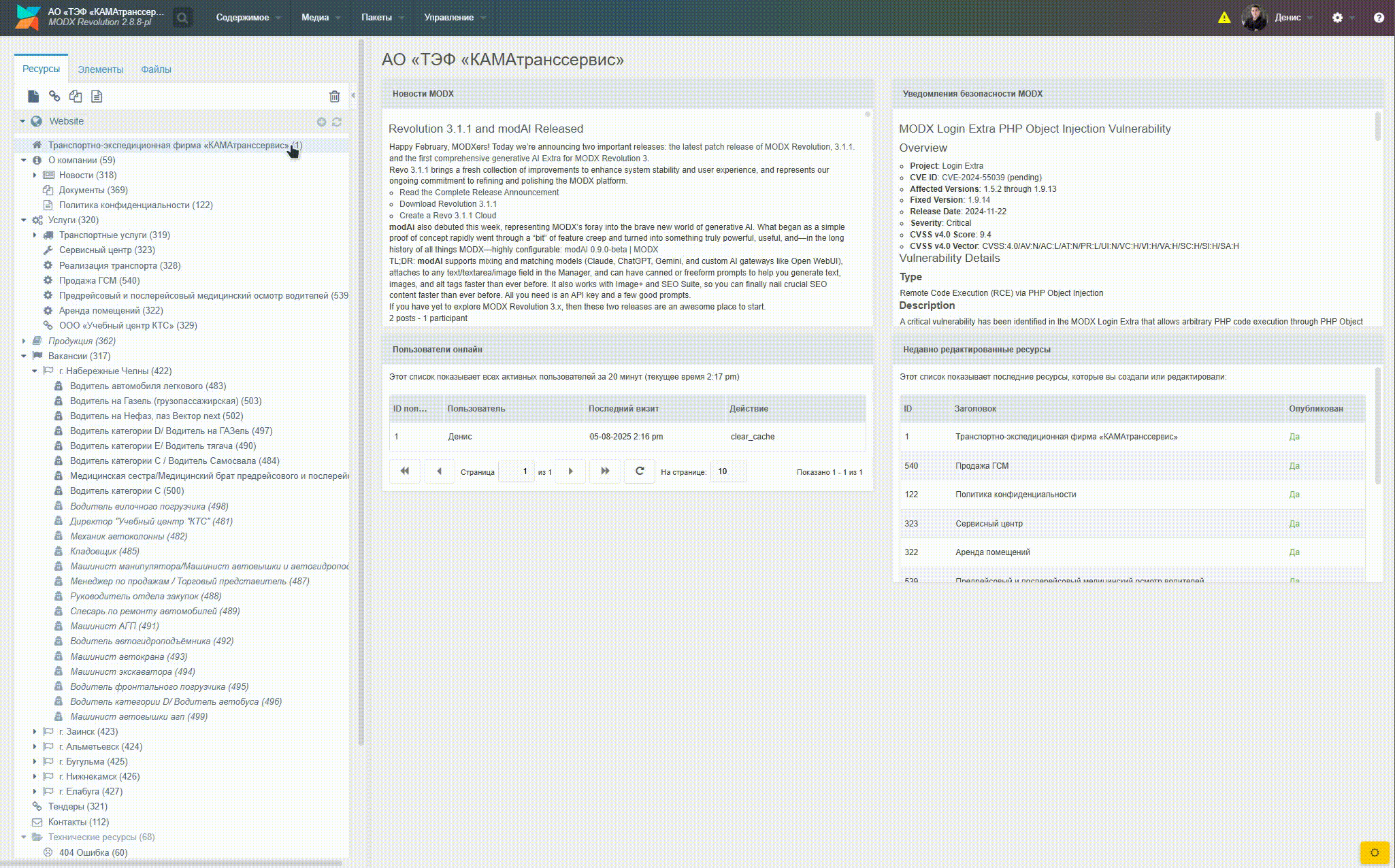The height and width of the screenshot is (868, 1395).
Task: Create a new static resource icon
Action: (97, 97)
